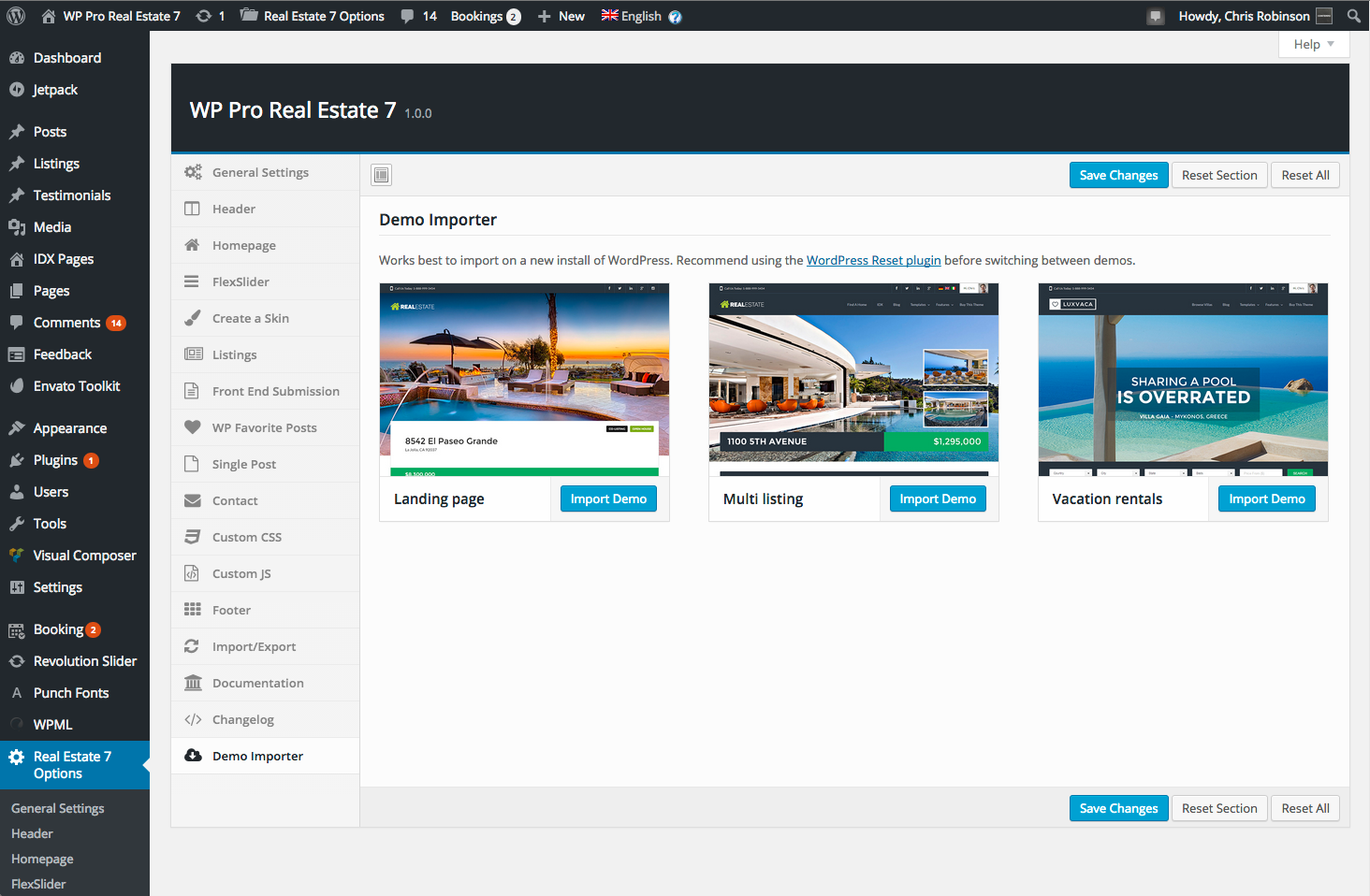Click the notification icon beside Howdy
Screen dimensions: 1370x896
tap(1156, 17)
